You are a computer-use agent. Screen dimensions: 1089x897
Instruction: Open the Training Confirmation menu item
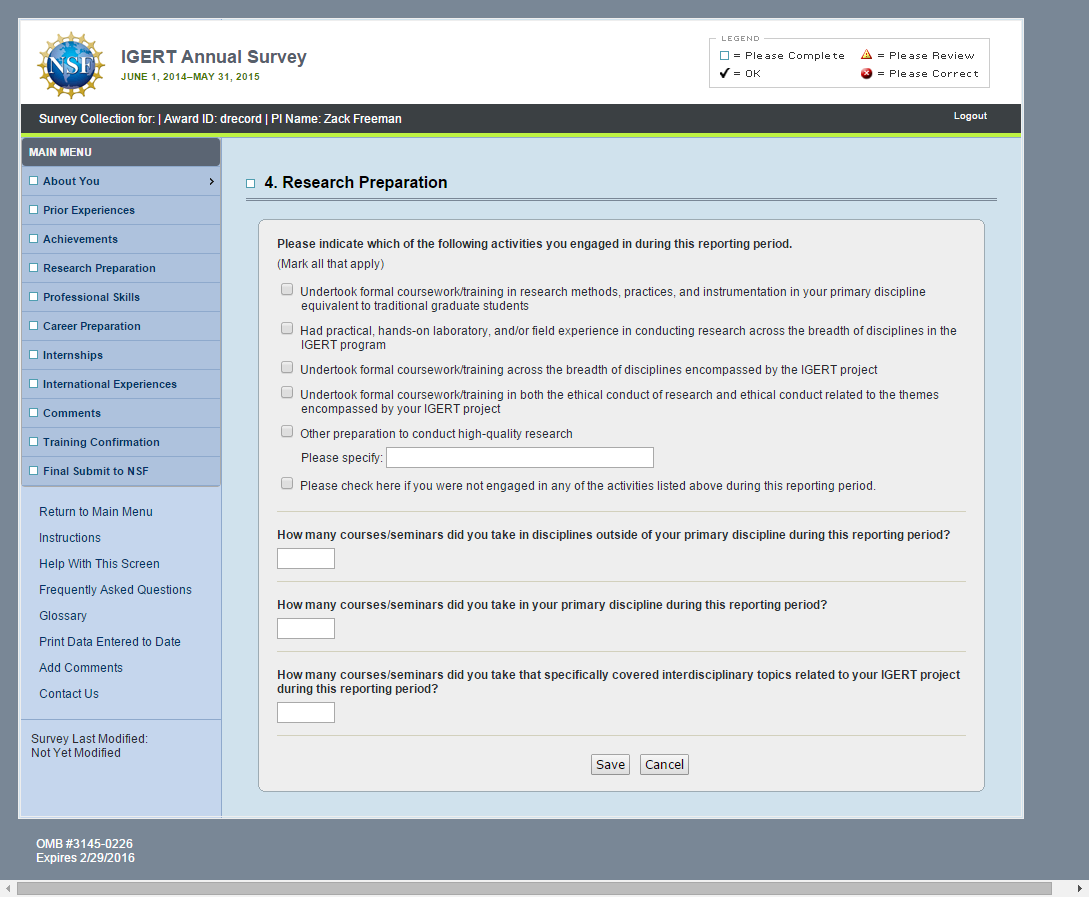click(101, 442)
